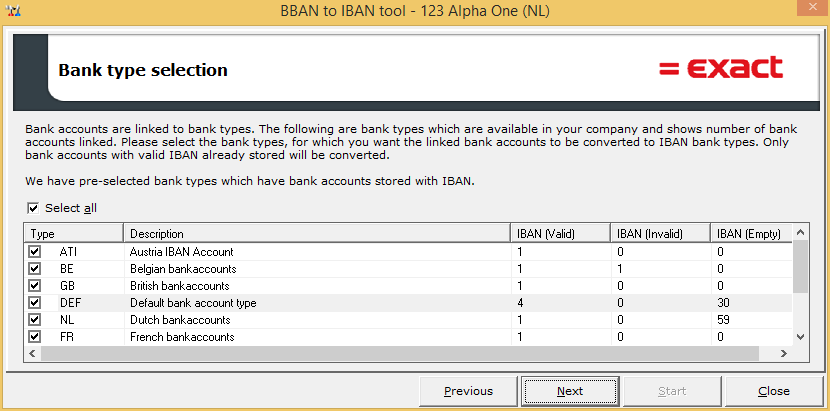The width and height of the screenshot is (830, 411).
Task: Click the vertical scrollbar up arrow
Action: click(800, 232)
